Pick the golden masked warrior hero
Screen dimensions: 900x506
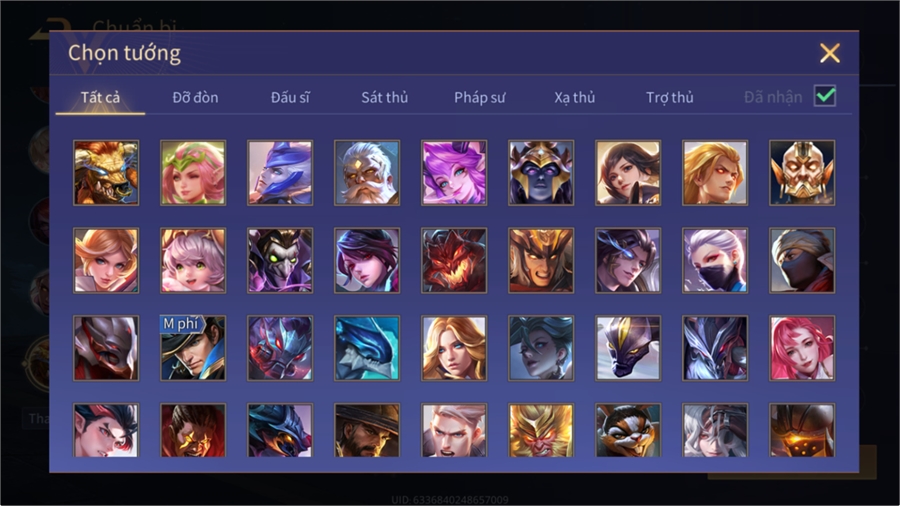[802, 173]
